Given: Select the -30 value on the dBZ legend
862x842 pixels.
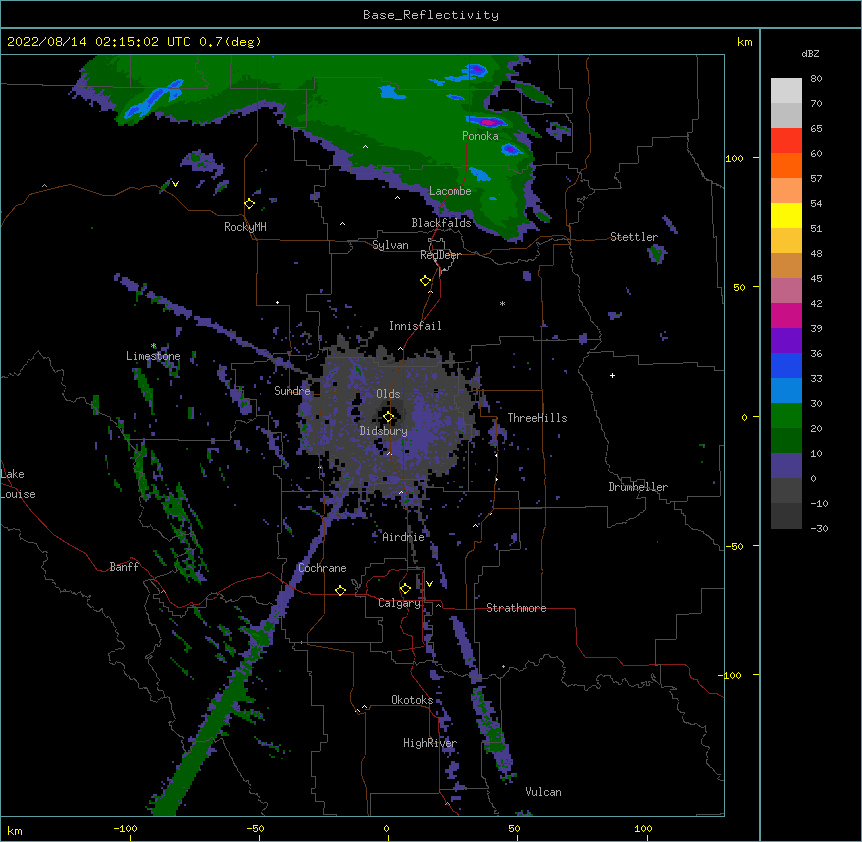Looking at the screenshot, I should (x=819, y=528).
